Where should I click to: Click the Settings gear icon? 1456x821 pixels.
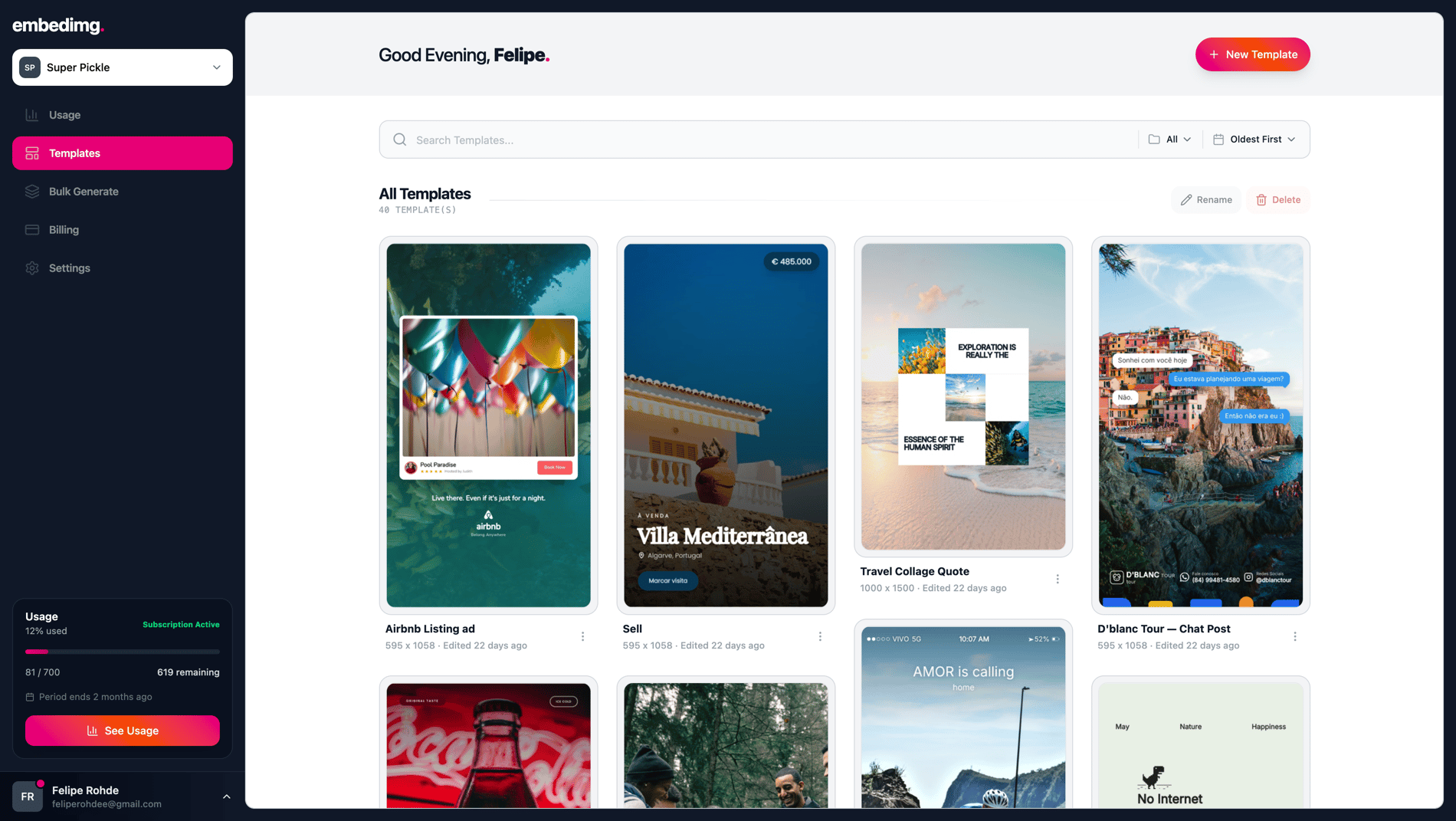(x=32, y=268)
